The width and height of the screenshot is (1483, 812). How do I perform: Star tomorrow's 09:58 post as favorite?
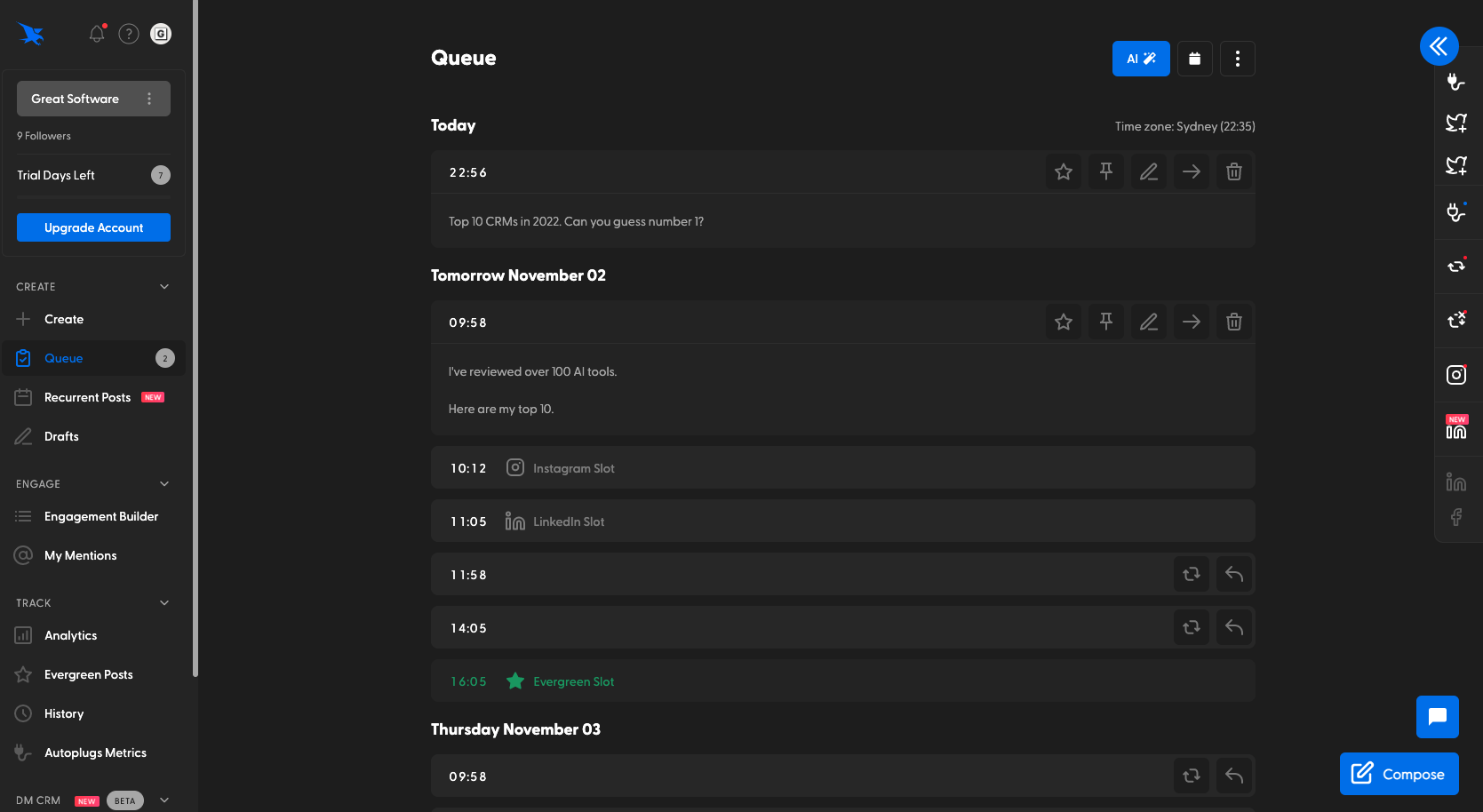(x=1063, y=322)
